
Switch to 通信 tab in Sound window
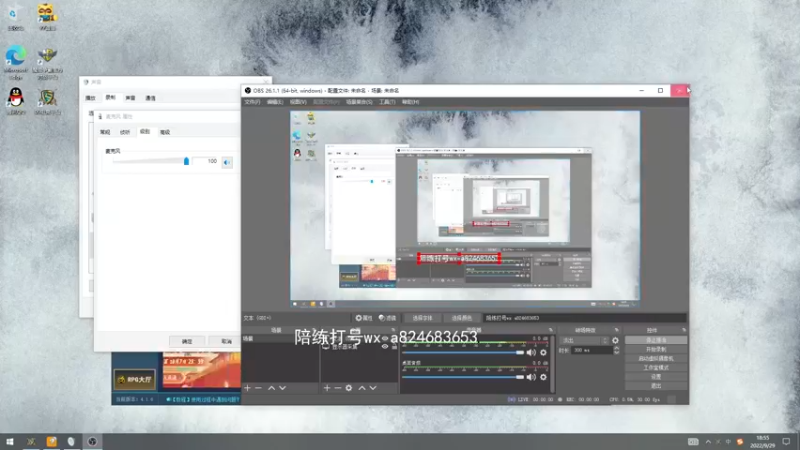point(151,98)
